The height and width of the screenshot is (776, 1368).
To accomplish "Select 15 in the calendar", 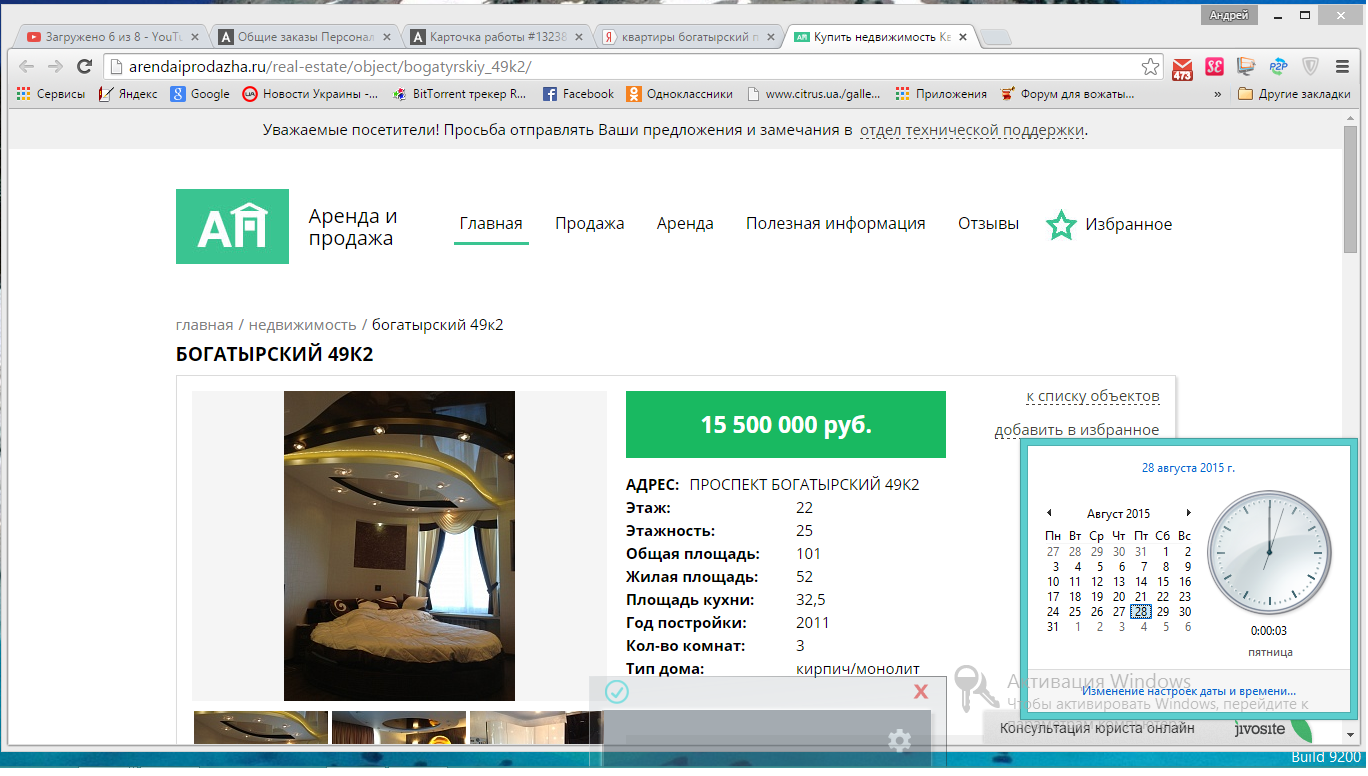I will pyautogui.click(x=1163, y=582).
